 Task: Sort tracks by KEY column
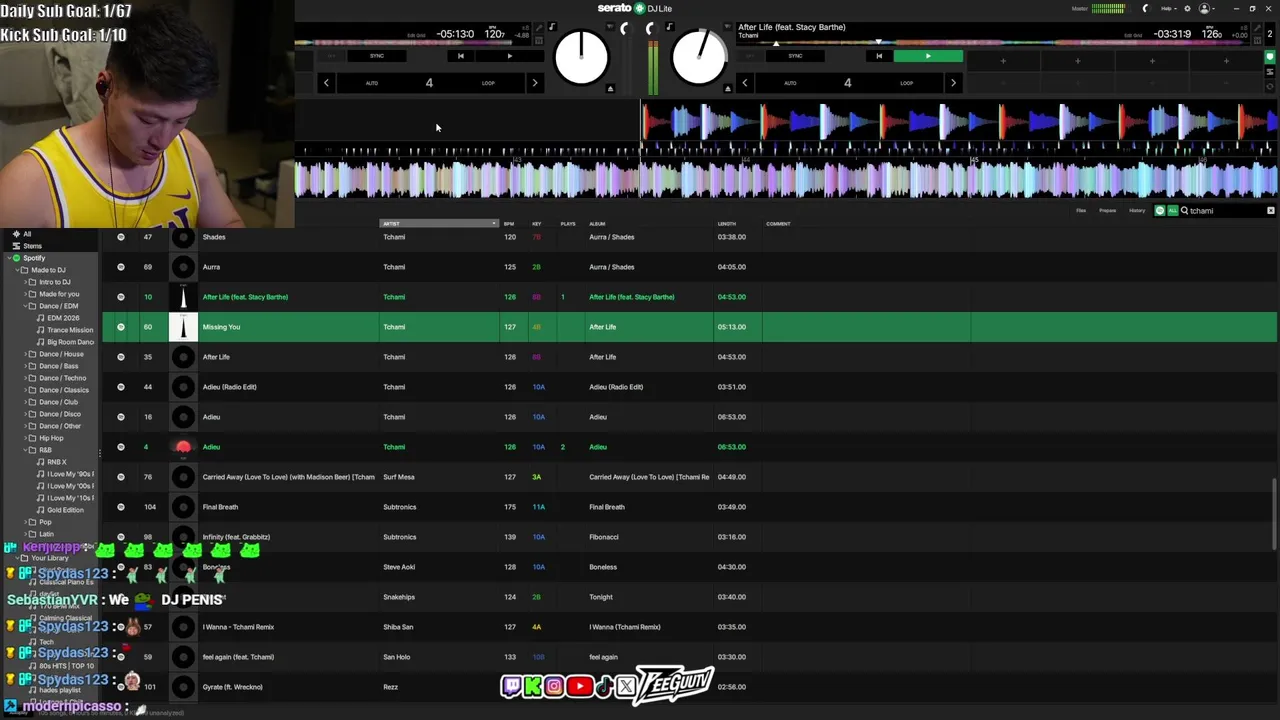pyautogui.click(x=537, y=224)
